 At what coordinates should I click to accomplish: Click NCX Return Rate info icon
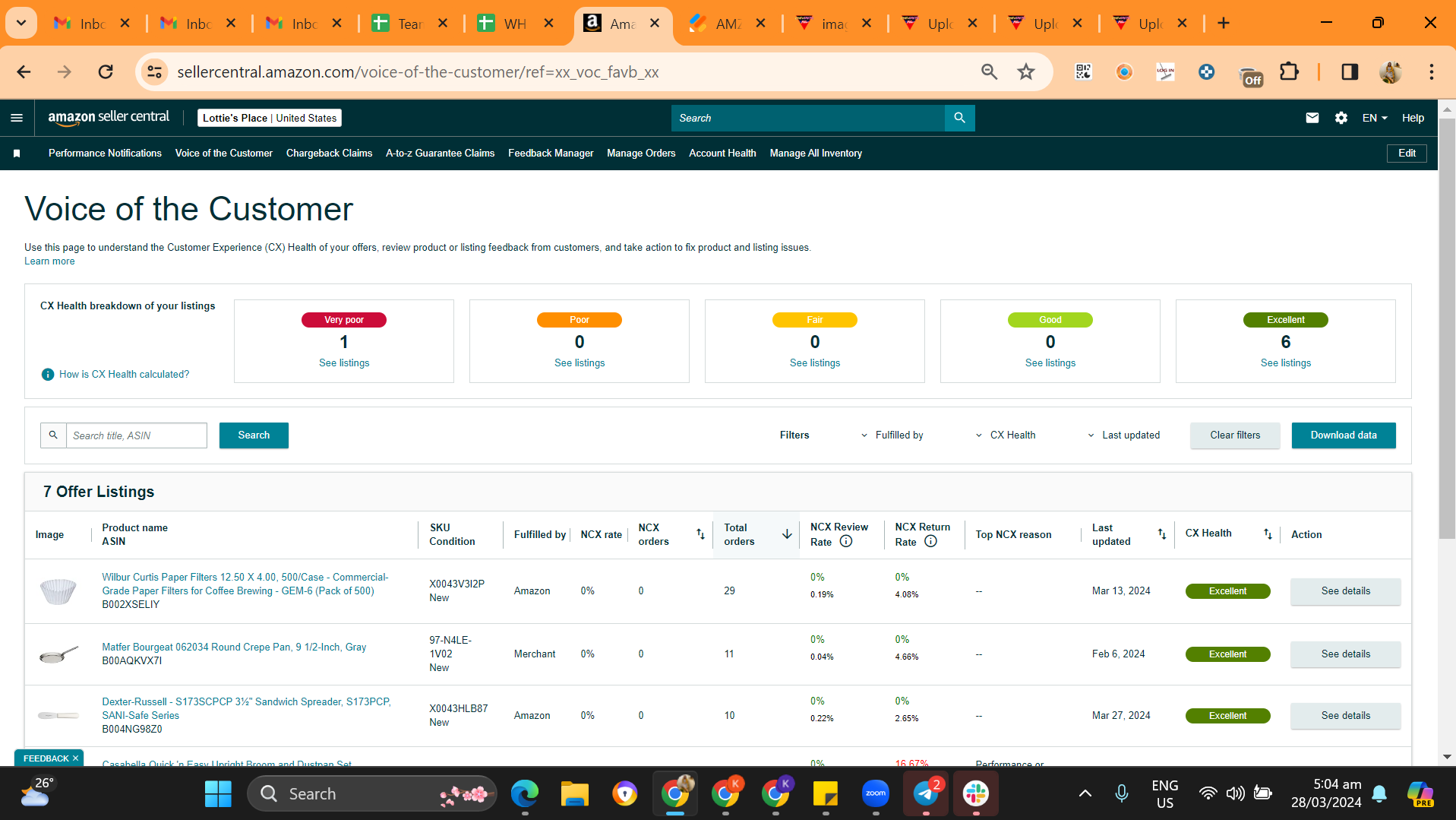930,542
